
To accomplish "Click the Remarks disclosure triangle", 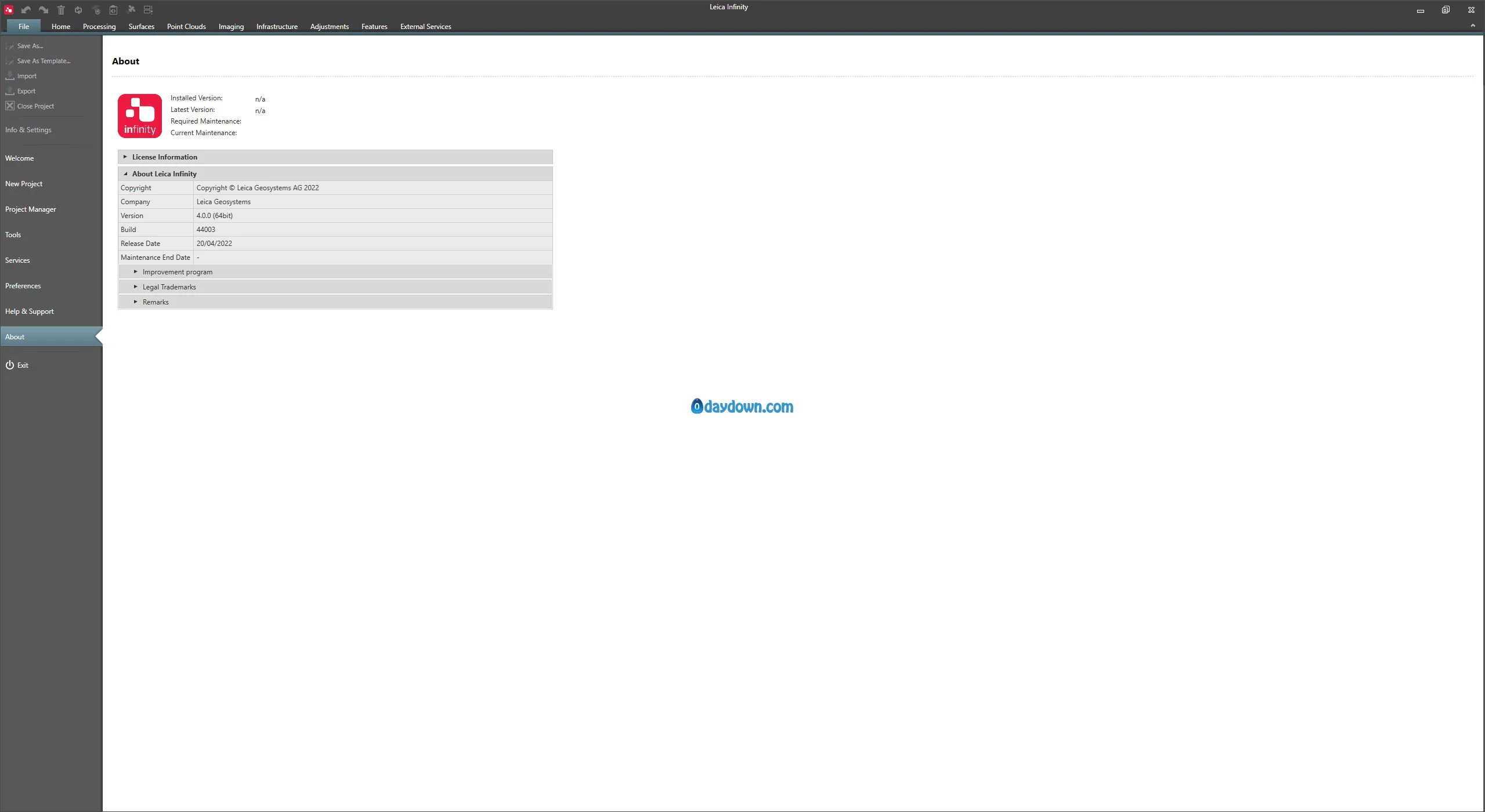I will 137,301.
